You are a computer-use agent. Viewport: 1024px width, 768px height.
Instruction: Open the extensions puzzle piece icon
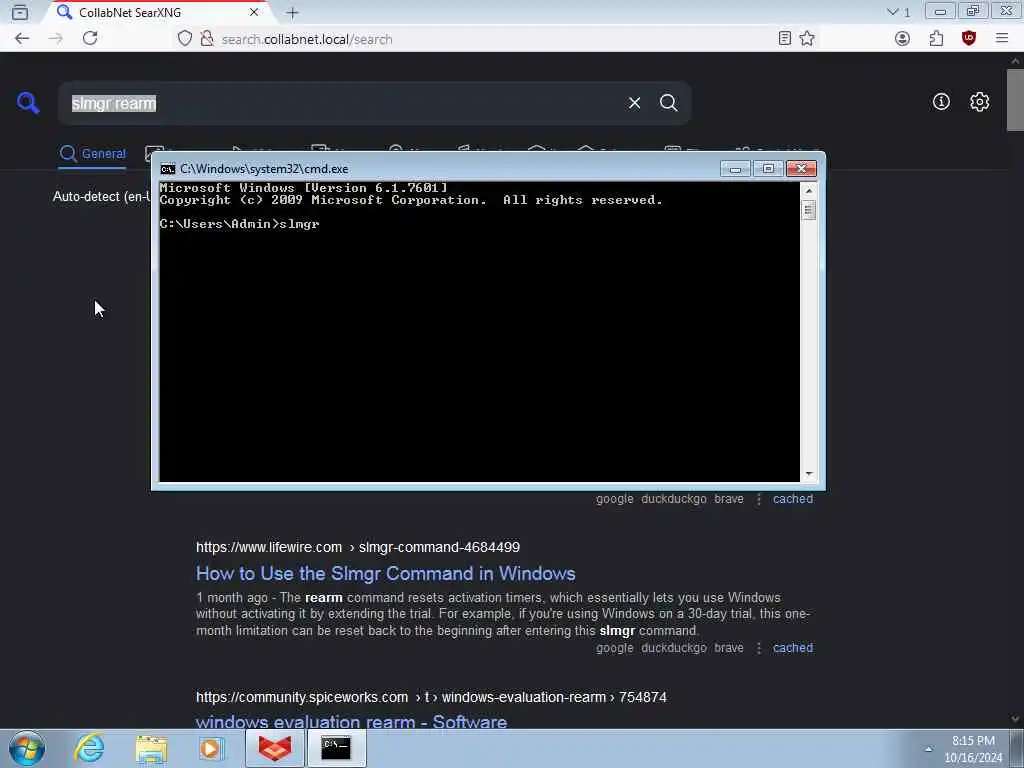pyautogui.click(x=936, y=39)
